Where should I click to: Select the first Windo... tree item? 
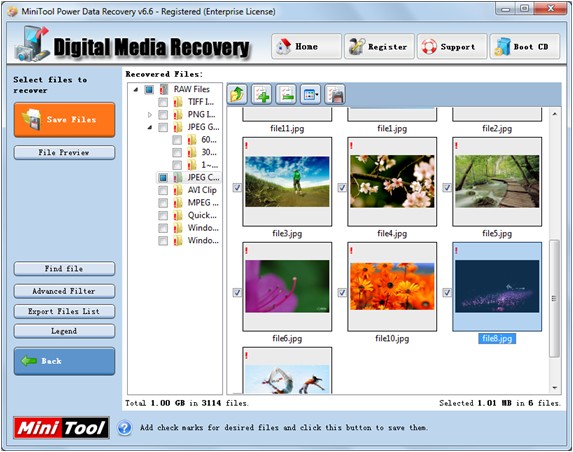pos(203,228)
